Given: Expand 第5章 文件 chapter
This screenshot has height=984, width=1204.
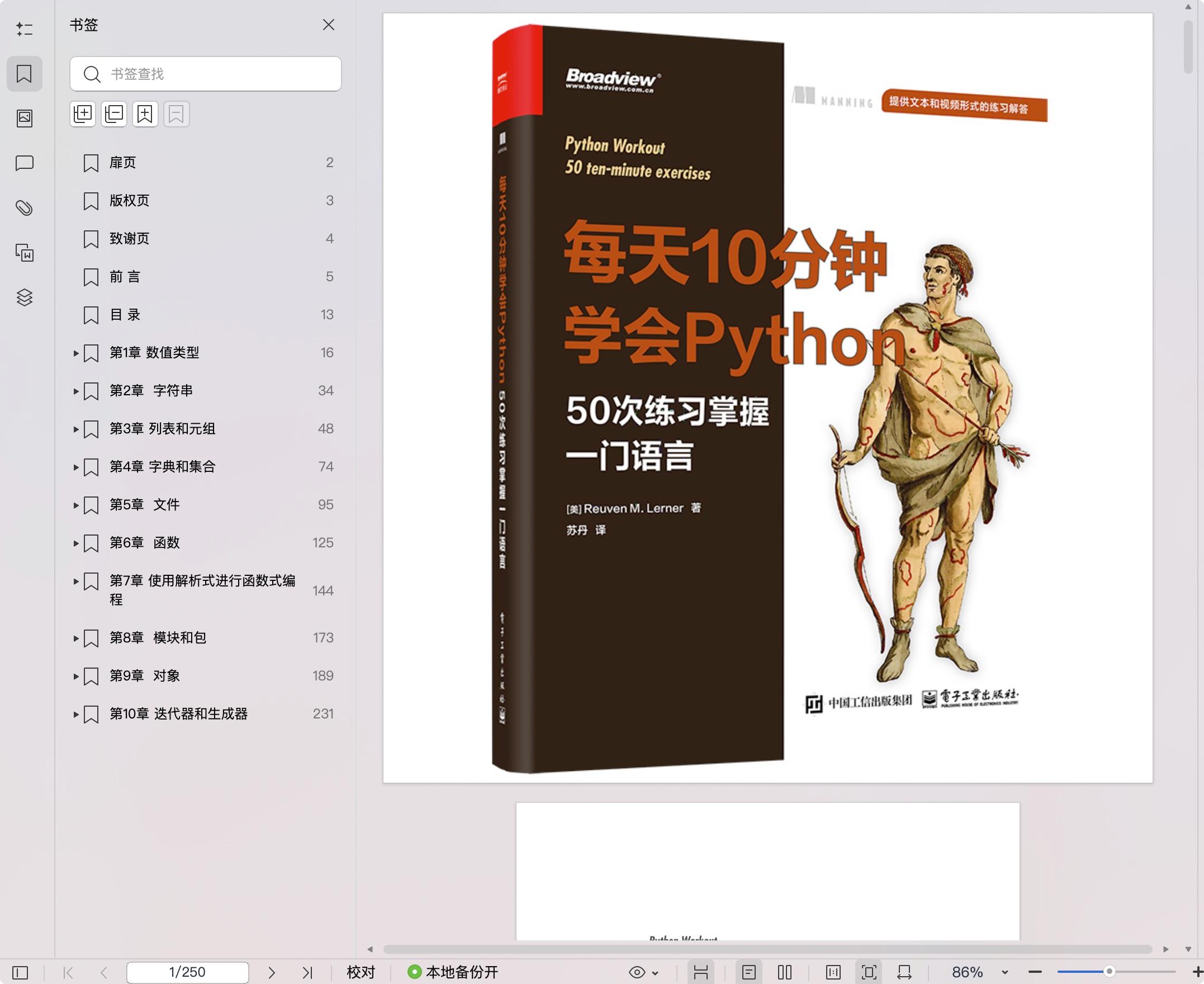Looking at the screenshot, I should (x=76, y=505).
